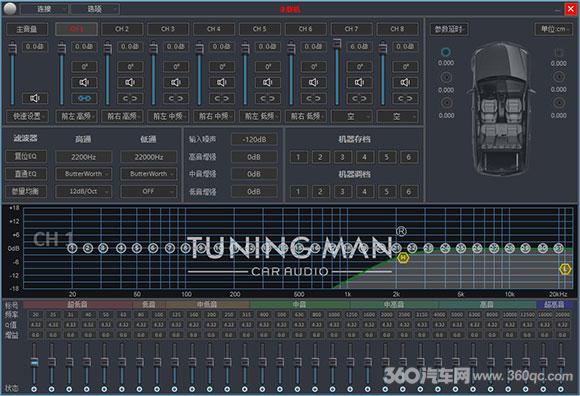Link channel CH 2 using link icon
The image size is (580, 396).
(x=130, y=98)
